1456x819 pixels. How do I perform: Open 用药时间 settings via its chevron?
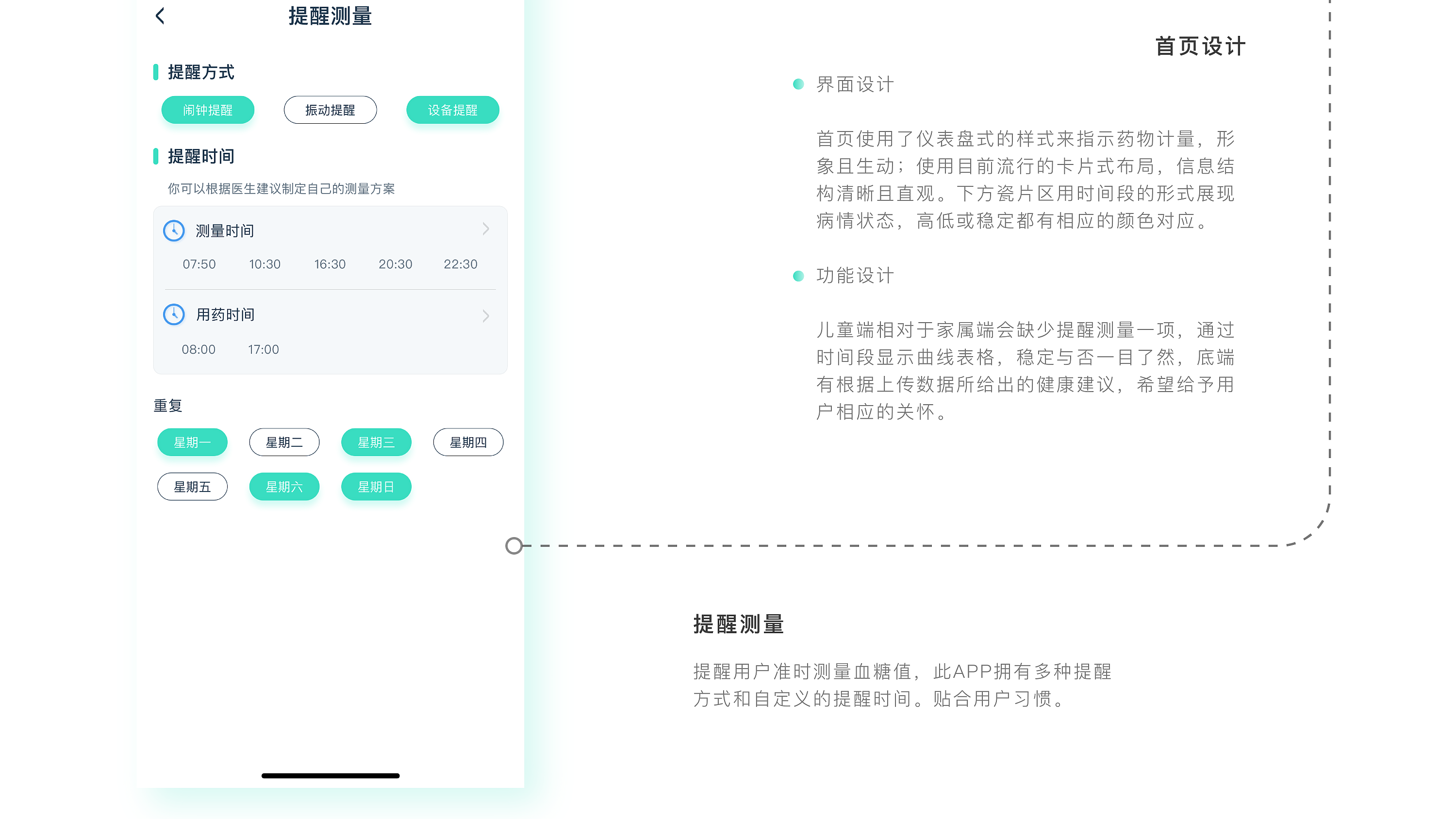click(x=486, y=316)
